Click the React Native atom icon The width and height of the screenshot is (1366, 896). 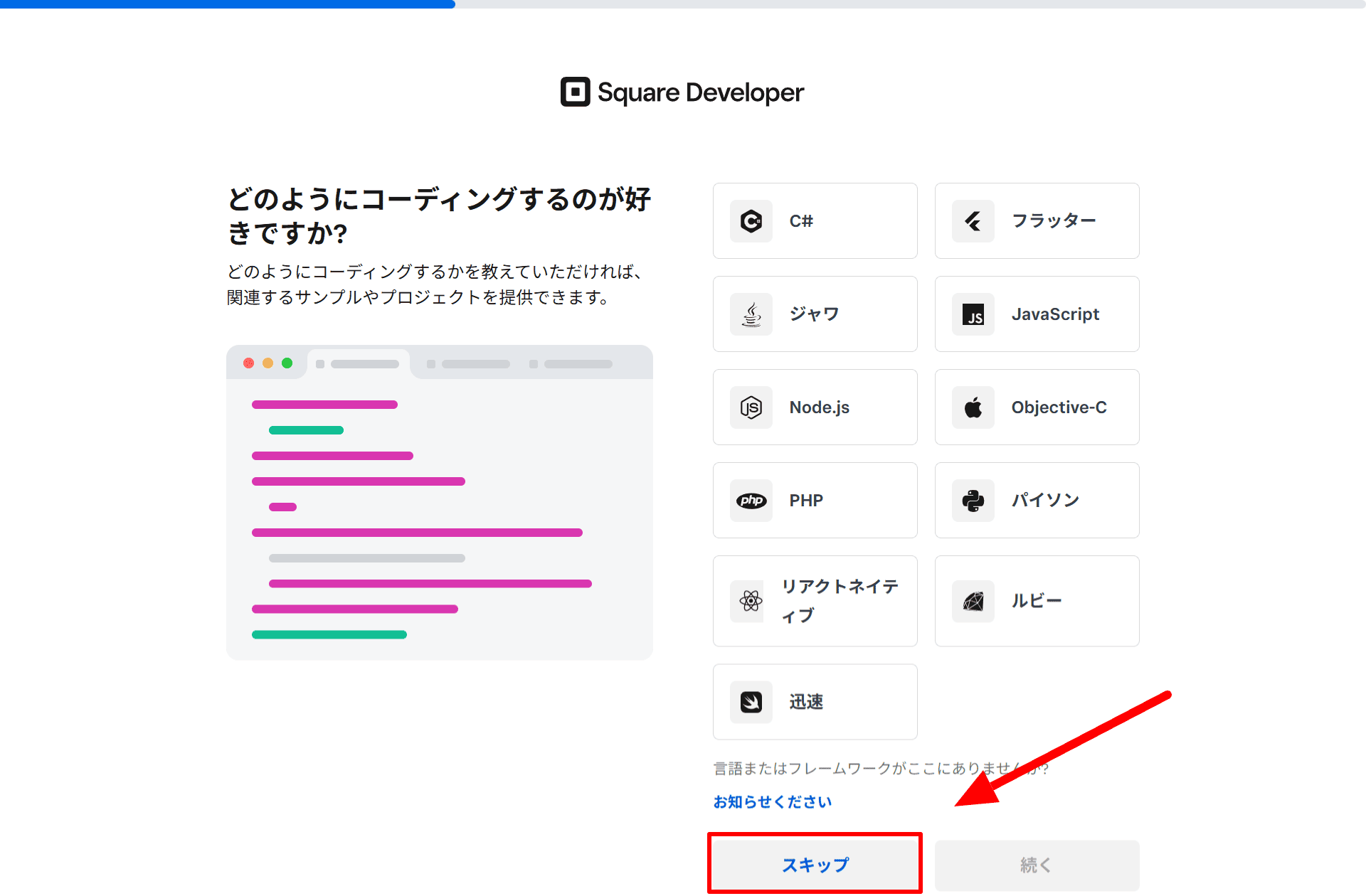click(x=751, y=601)
